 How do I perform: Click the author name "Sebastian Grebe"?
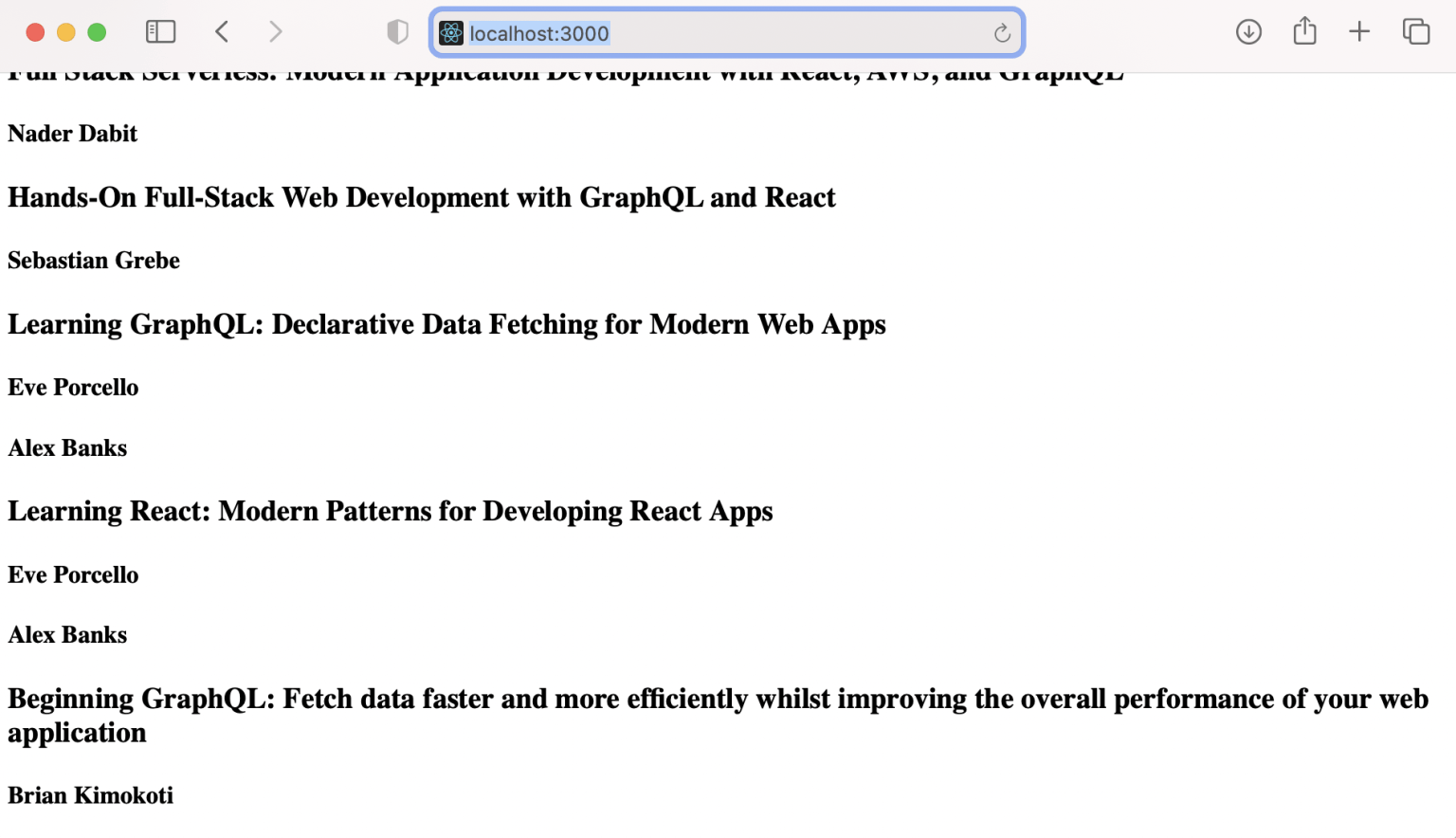point(94,261)
